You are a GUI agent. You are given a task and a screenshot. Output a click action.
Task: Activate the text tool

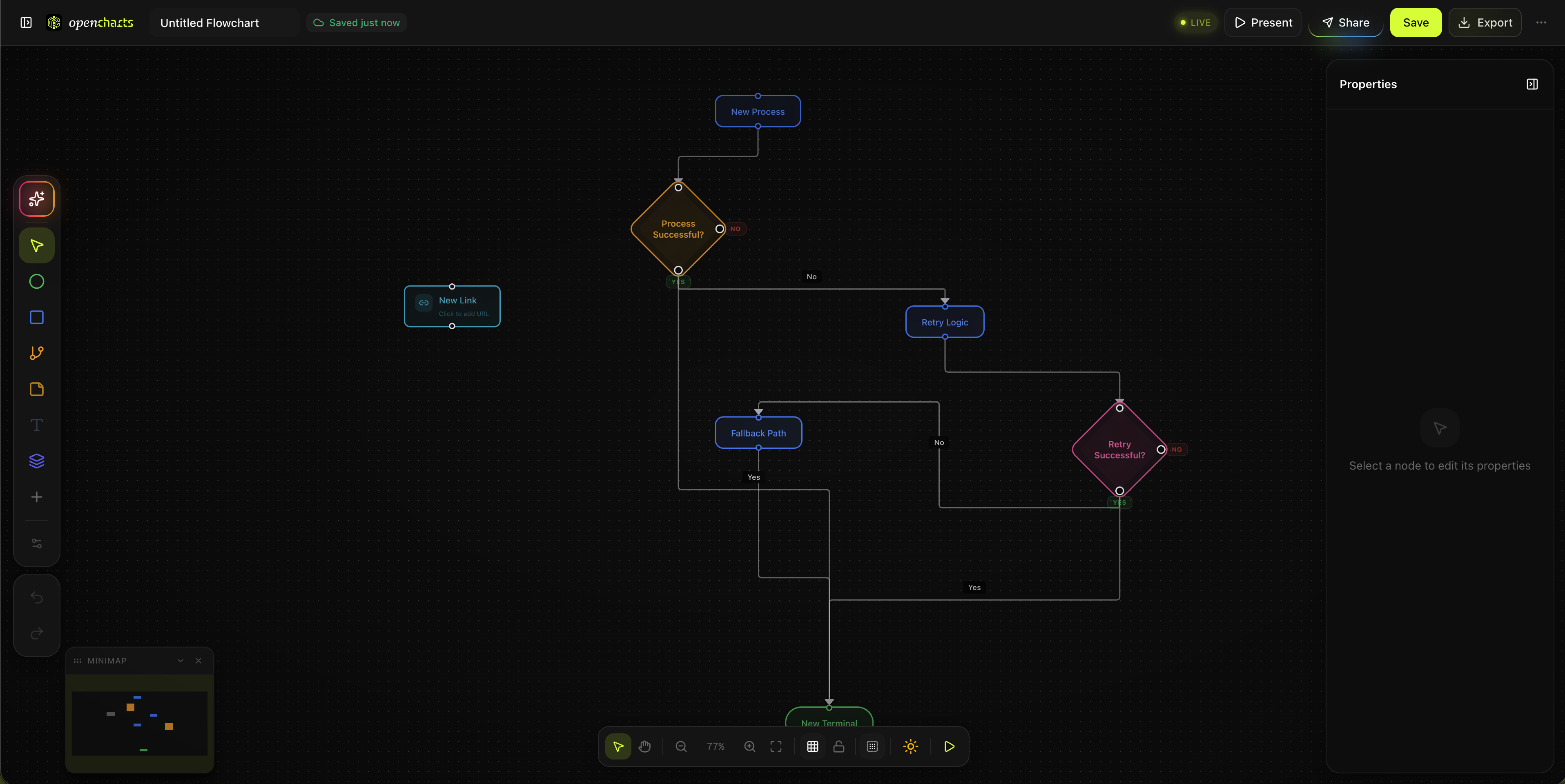click(x=36, y=425)
